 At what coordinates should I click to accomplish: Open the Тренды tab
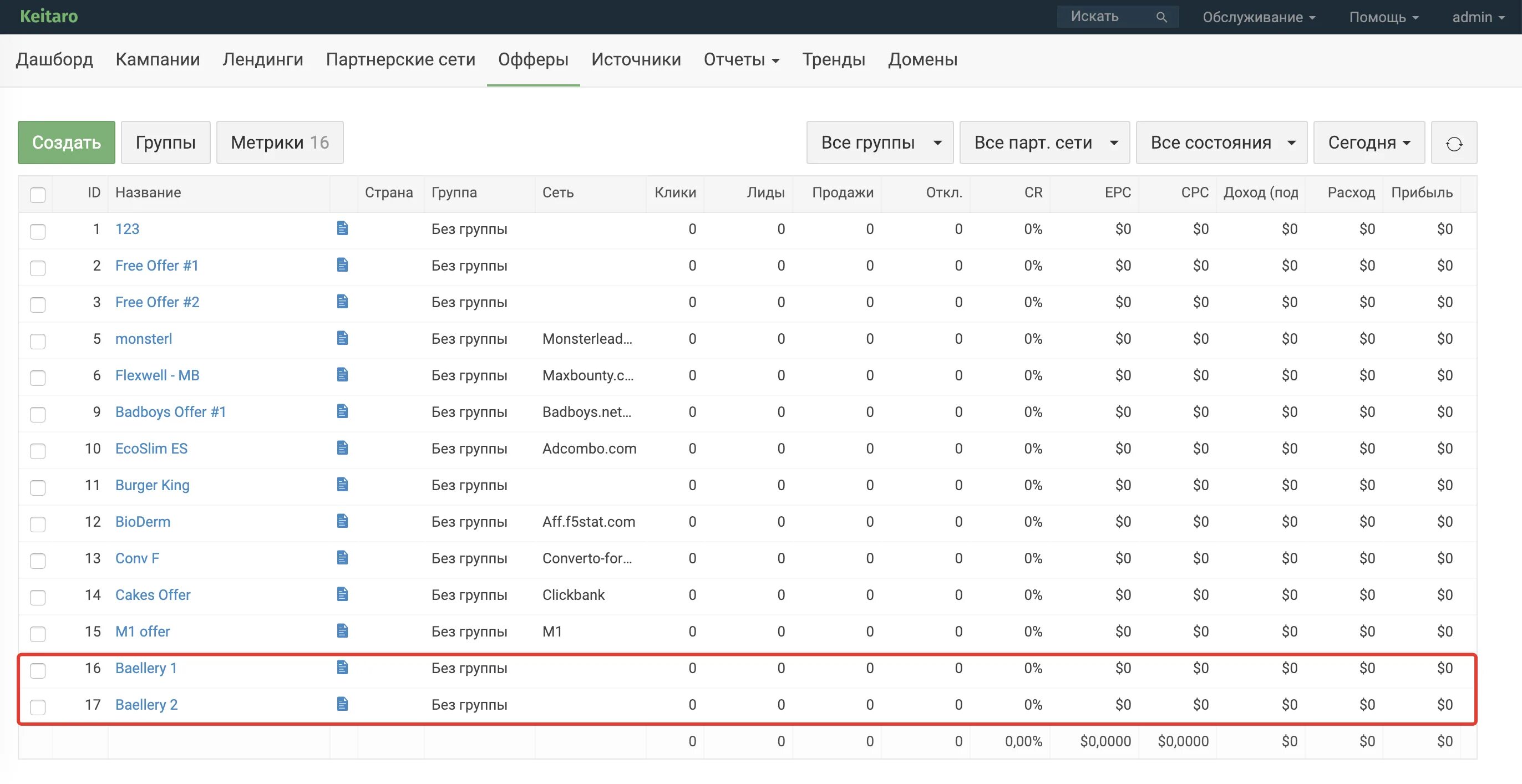pyautogui.click(x=834, y=60)
